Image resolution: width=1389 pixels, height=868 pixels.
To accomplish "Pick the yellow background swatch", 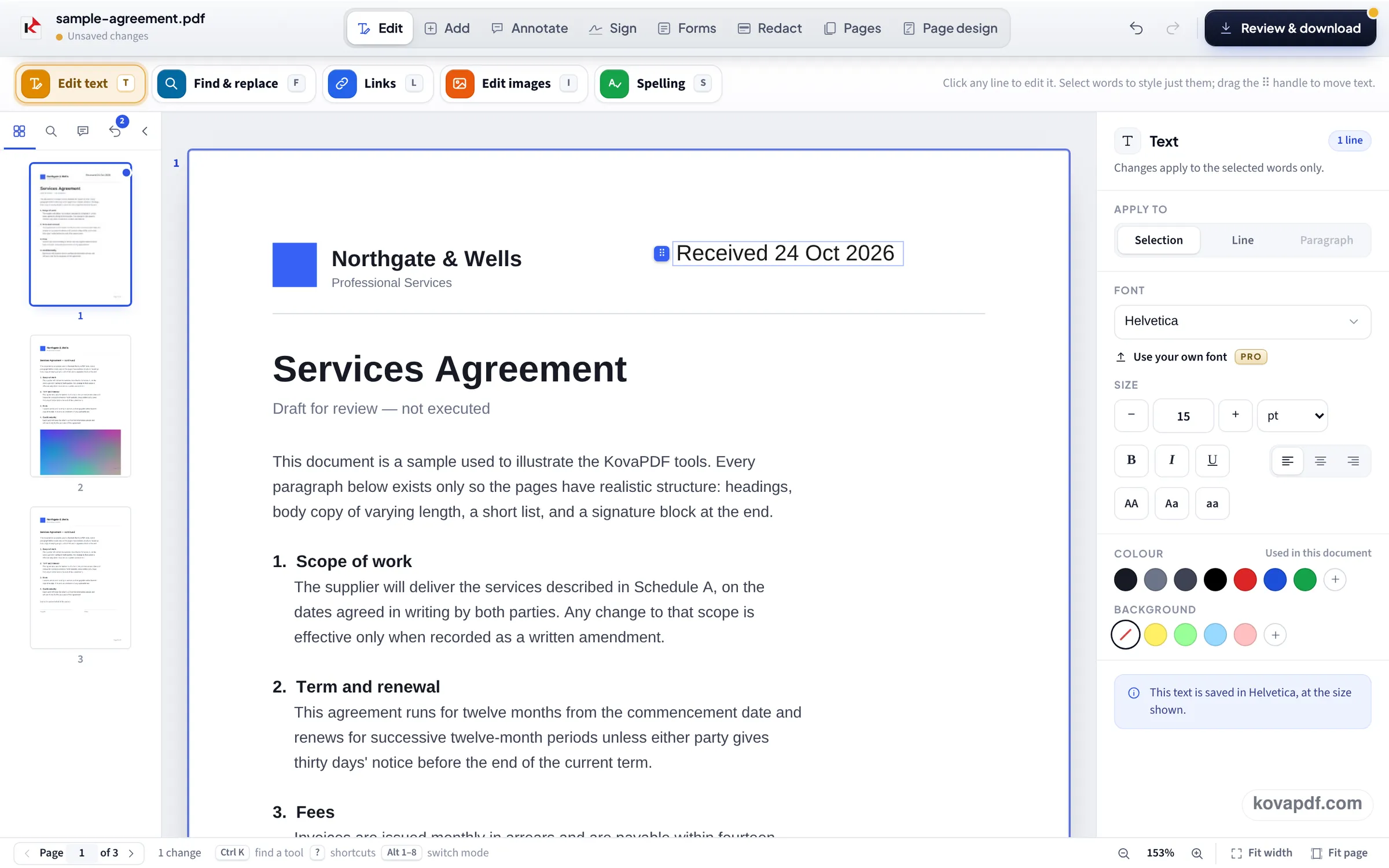I will coord(1155,635).
